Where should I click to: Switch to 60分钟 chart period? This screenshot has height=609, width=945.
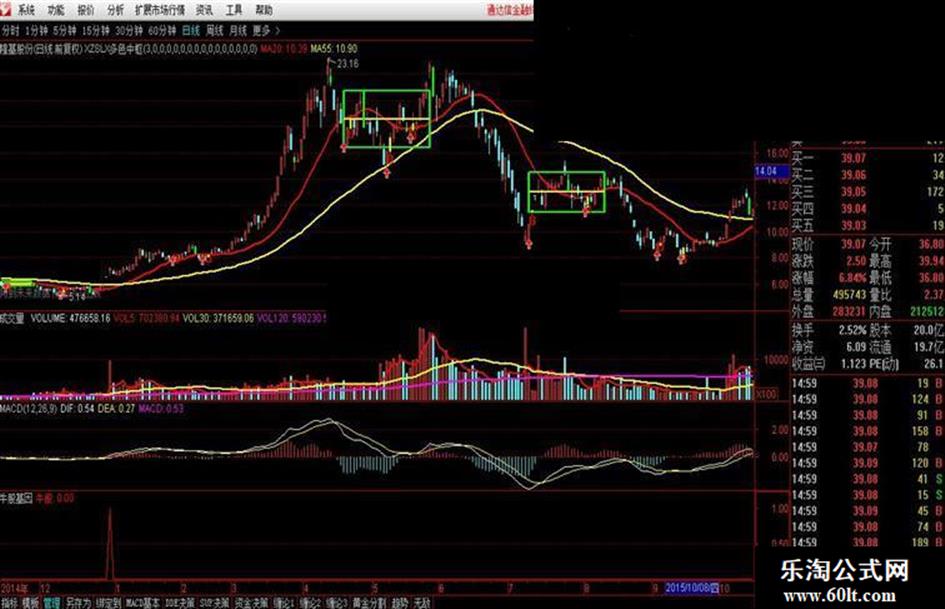tap(162, 30)
